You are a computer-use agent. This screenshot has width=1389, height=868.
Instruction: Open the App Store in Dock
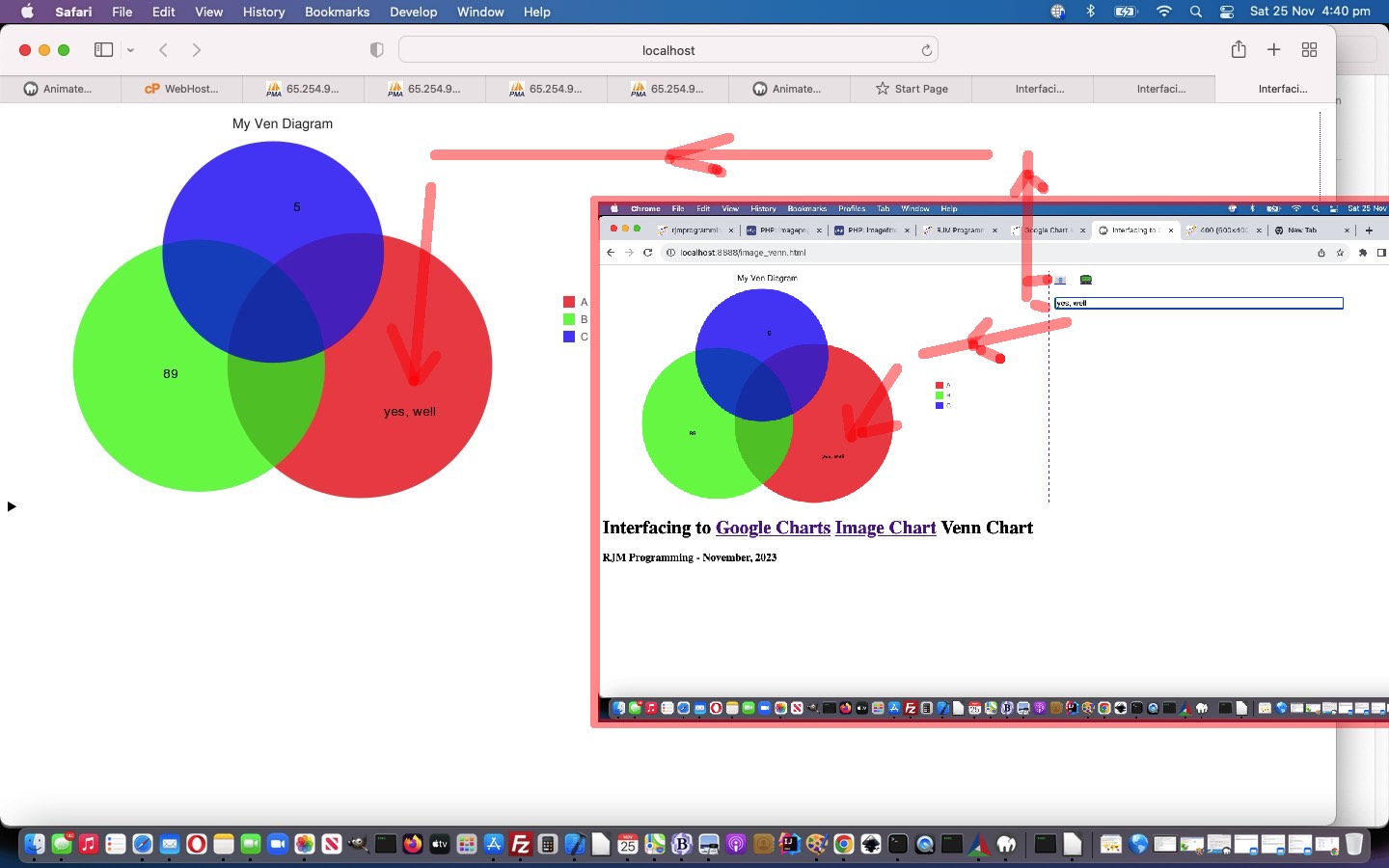494,845
